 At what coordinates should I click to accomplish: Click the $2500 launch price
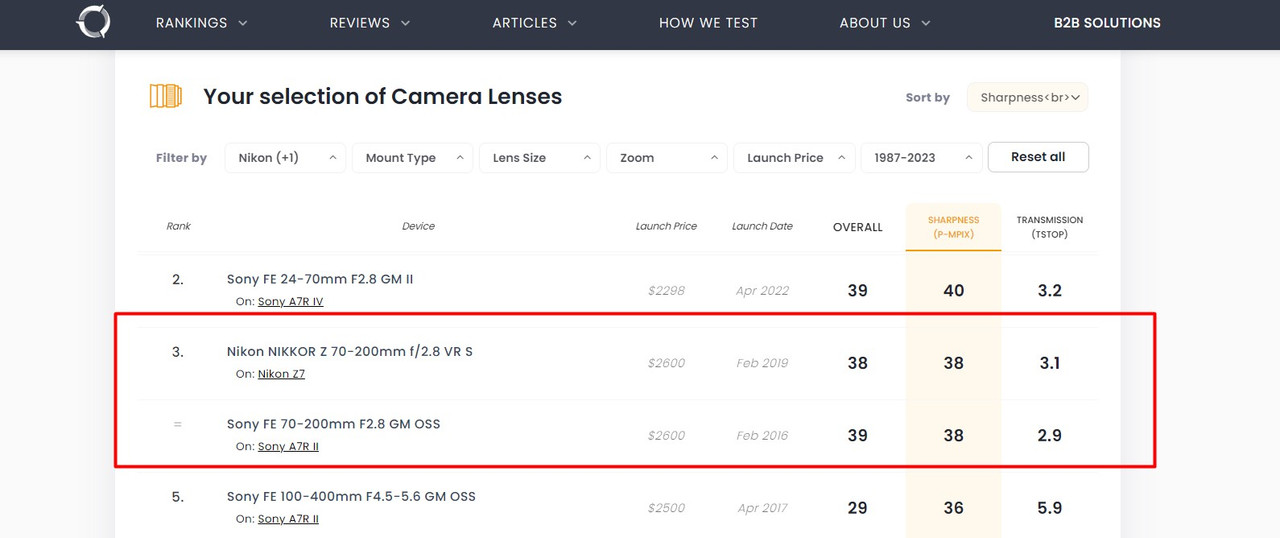[666, 508]
